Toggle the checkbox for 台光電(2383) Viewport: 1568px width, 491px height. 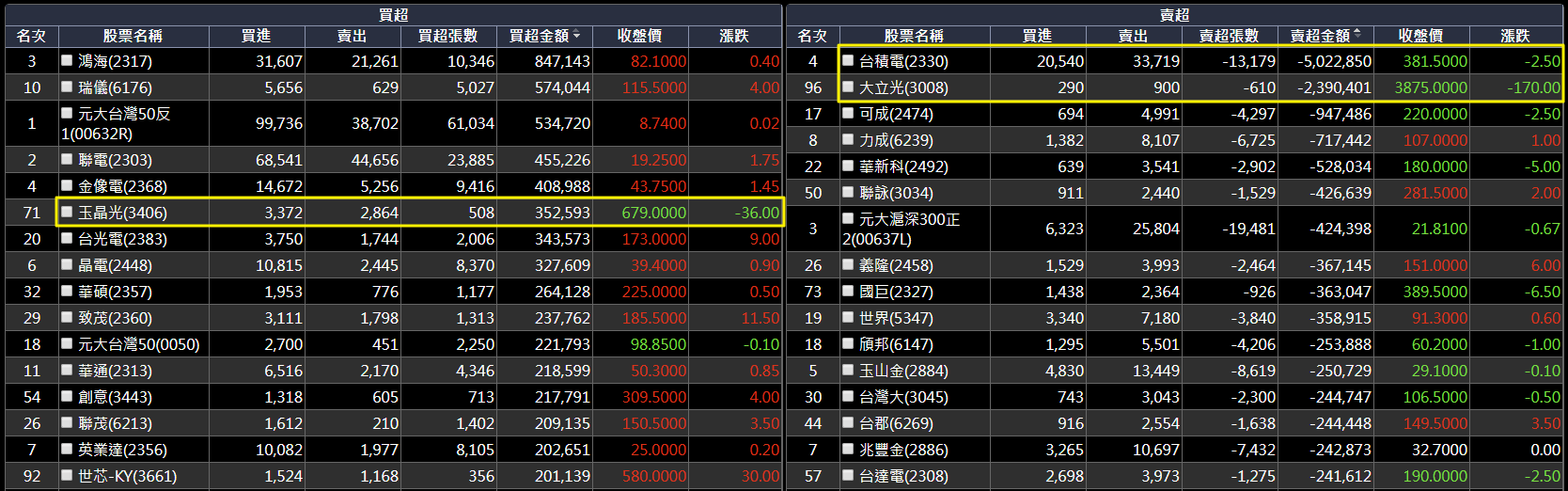point(67,238)
